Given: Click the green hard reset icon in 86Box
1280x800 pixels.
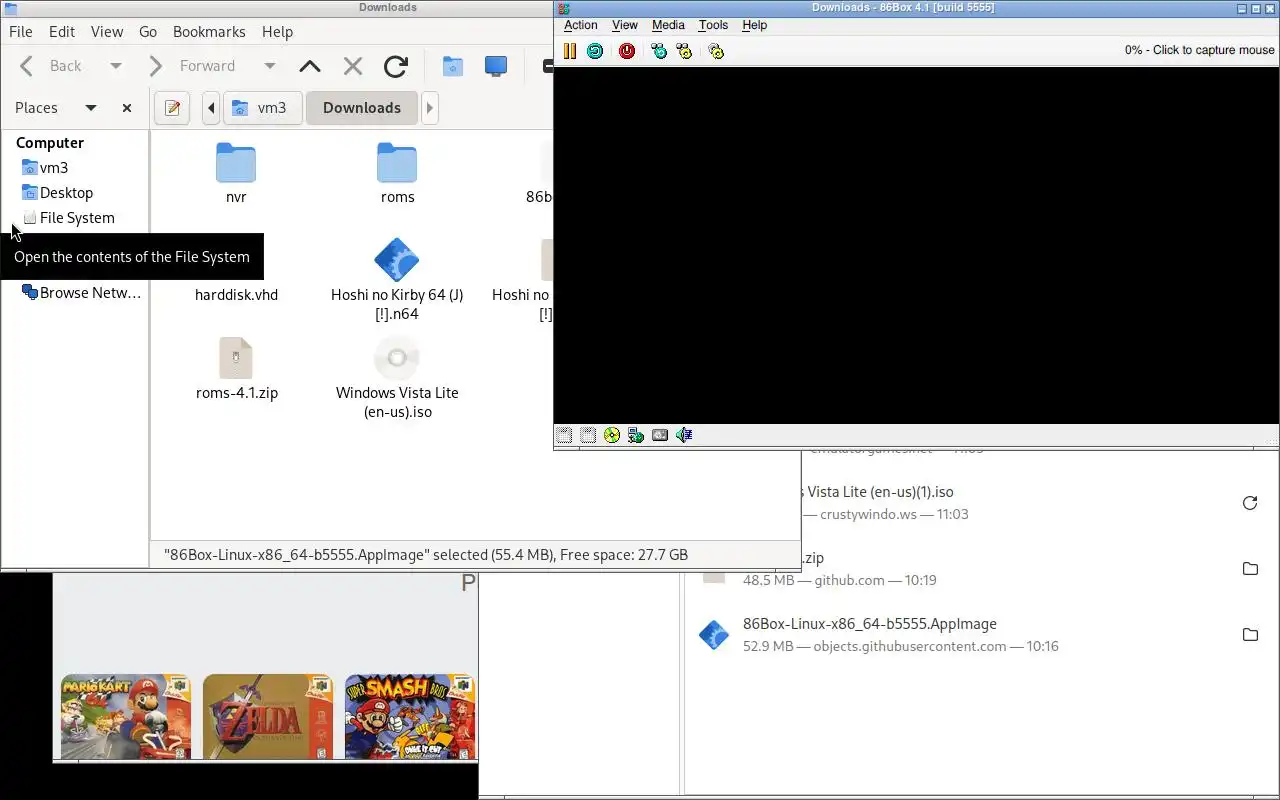Looking at the screenshot, I should coord(595,51).
